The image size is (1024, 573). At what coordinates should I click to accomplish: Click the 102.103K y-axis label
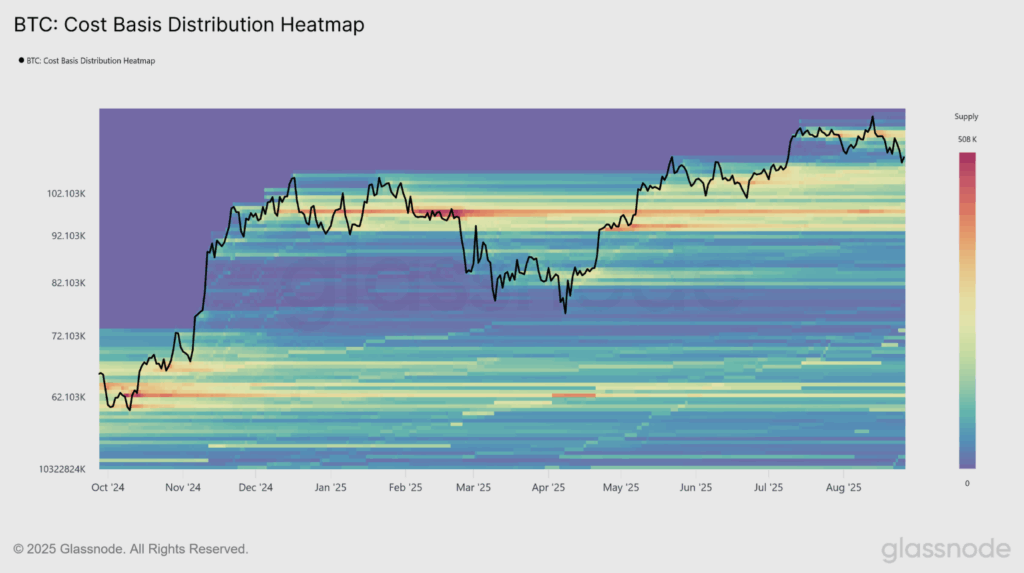coord(66,193)
